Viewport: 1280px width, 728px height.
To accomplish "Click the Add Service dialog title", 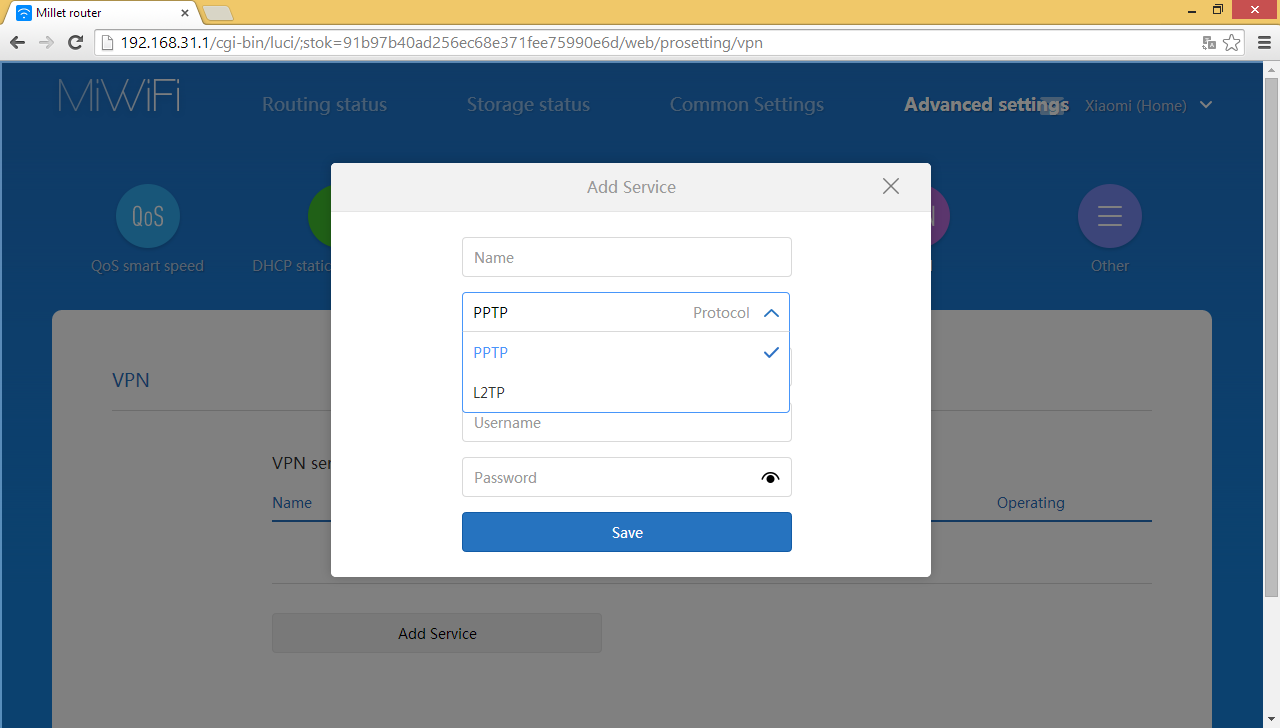I will (631, 187).
